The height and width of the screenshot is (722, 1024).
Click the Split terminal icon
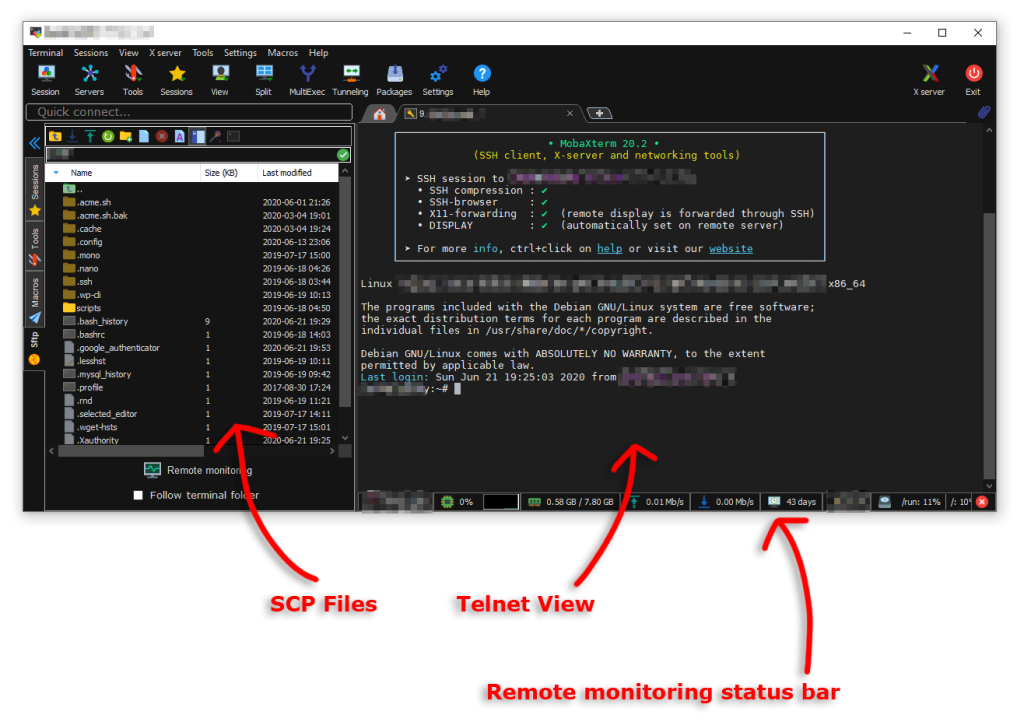coord(264,80)
